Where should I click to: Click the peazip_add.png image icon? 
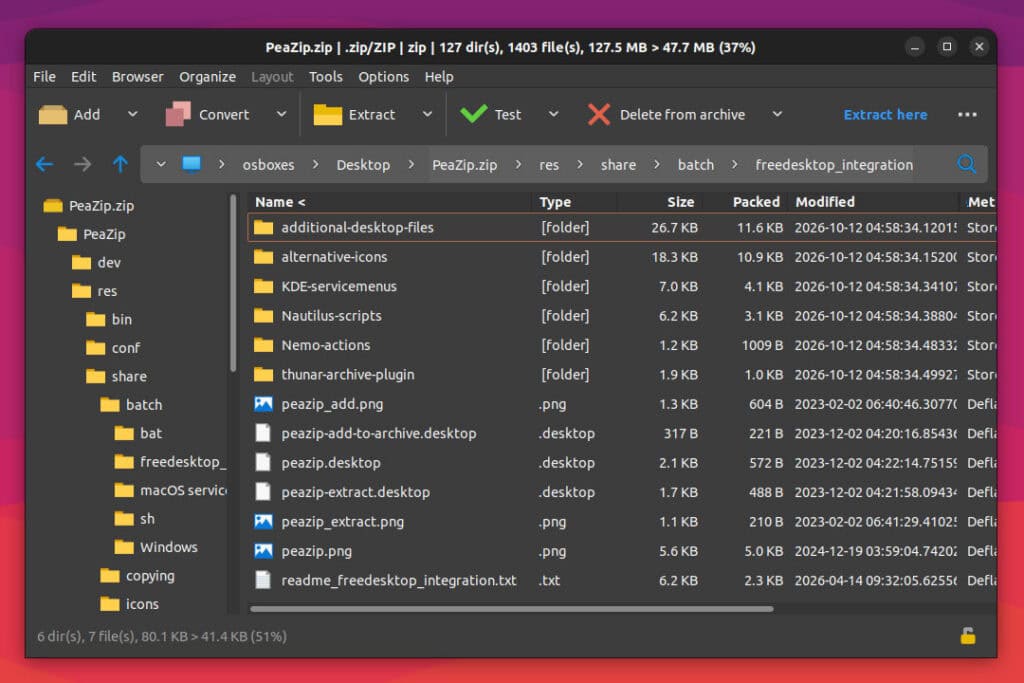tap(263, 404)
